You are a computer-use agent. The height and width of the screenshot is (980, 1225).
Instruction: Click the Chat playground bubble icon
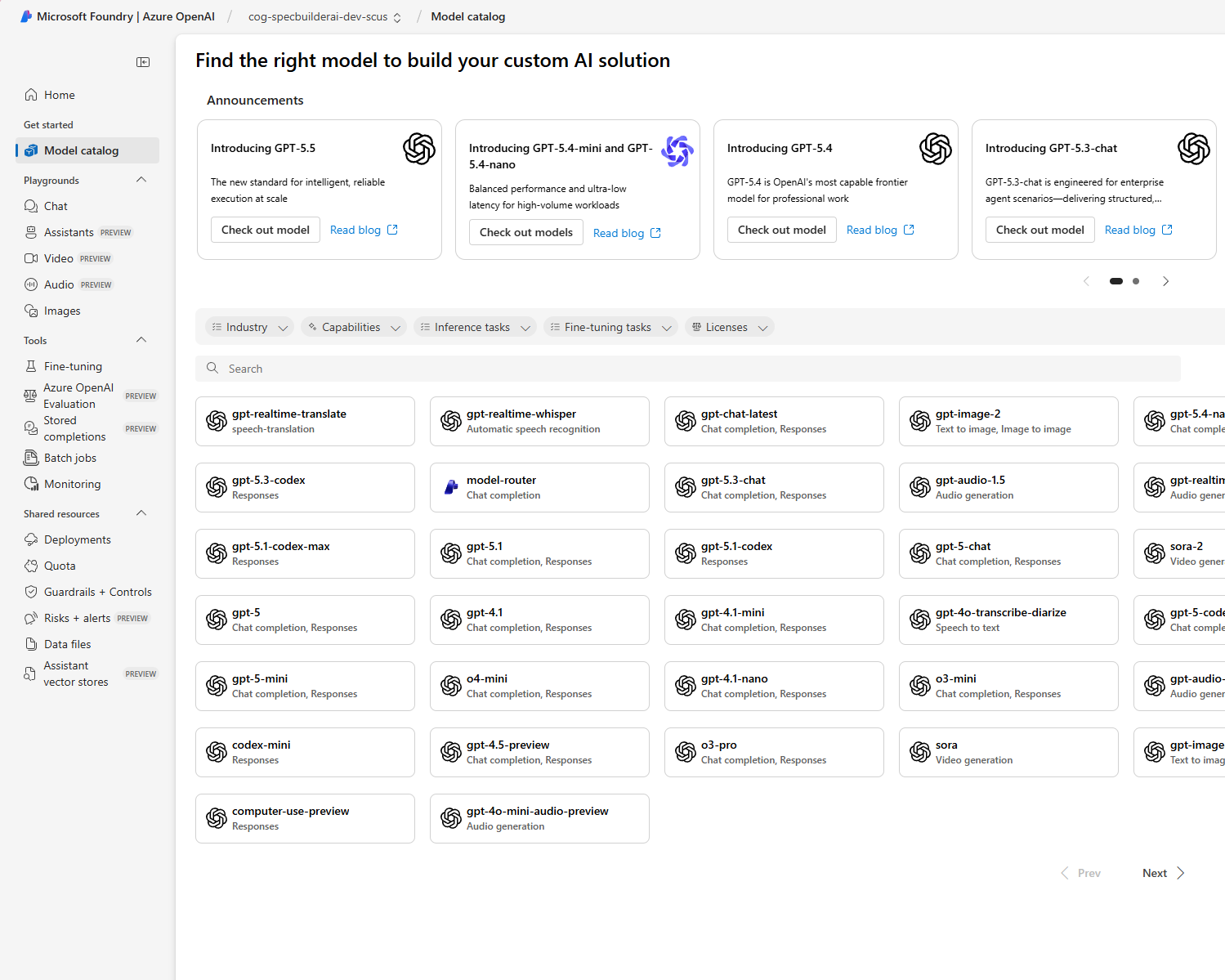(x=31, y=206)
